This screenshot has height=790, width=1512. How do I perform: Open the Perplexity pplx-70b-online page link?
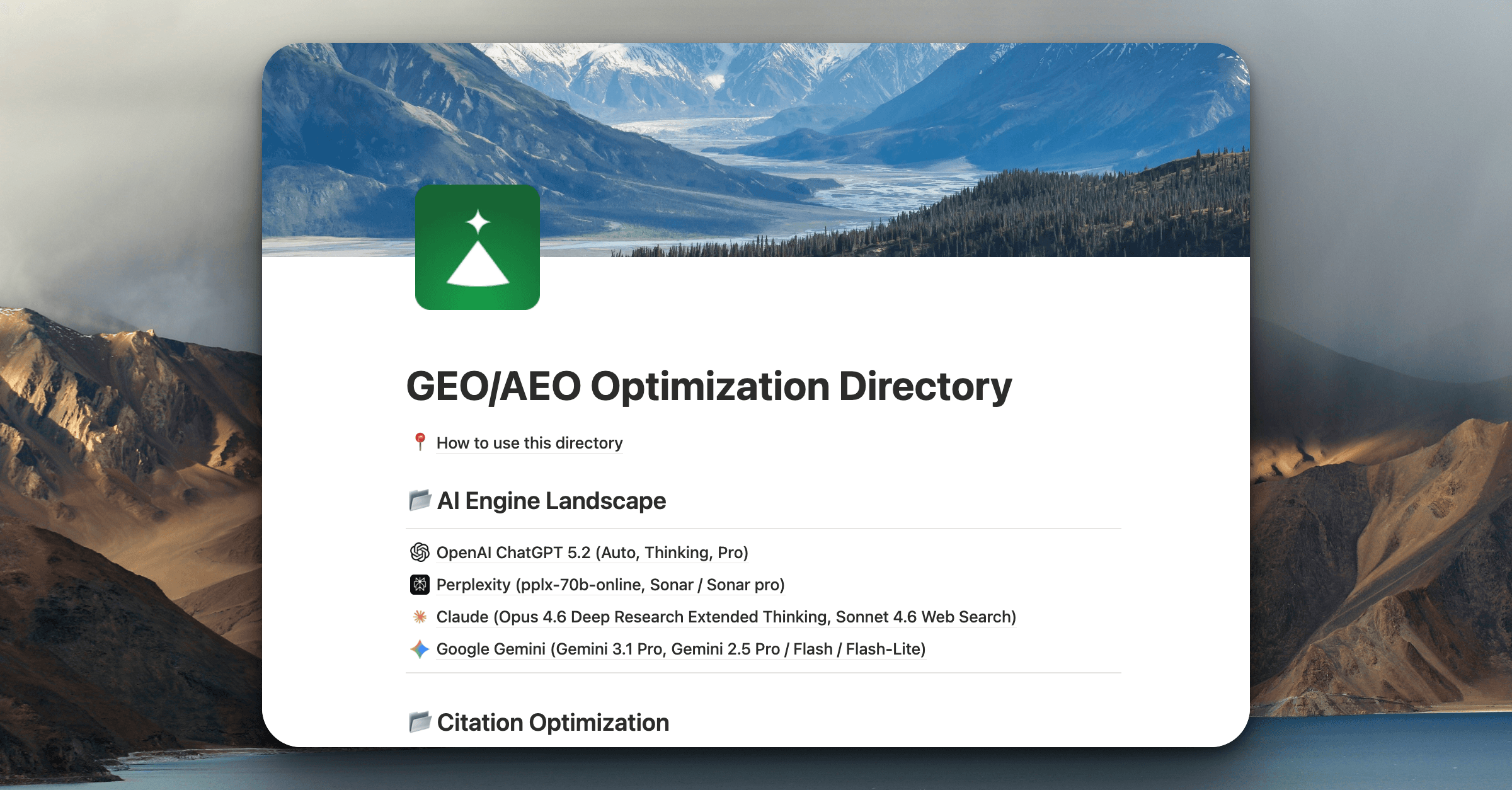(x=610, y=585)
